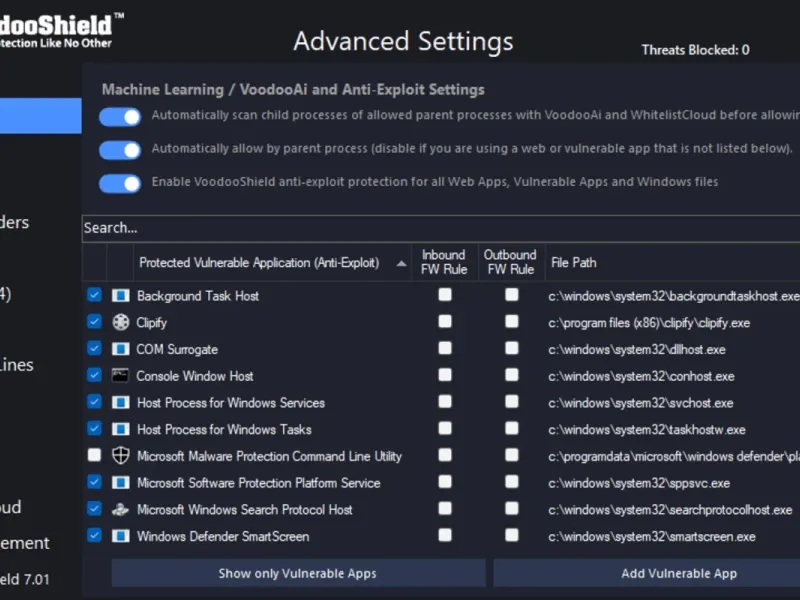800x600 pixels.
Task: Click Show only Vulnerable Apps button
Action: pos(298,573)
